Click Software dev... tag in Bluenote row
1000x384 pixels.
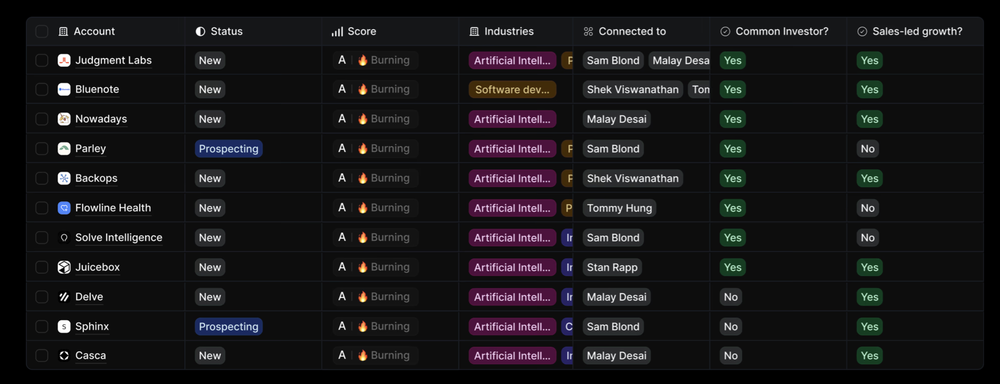point(513,89)
